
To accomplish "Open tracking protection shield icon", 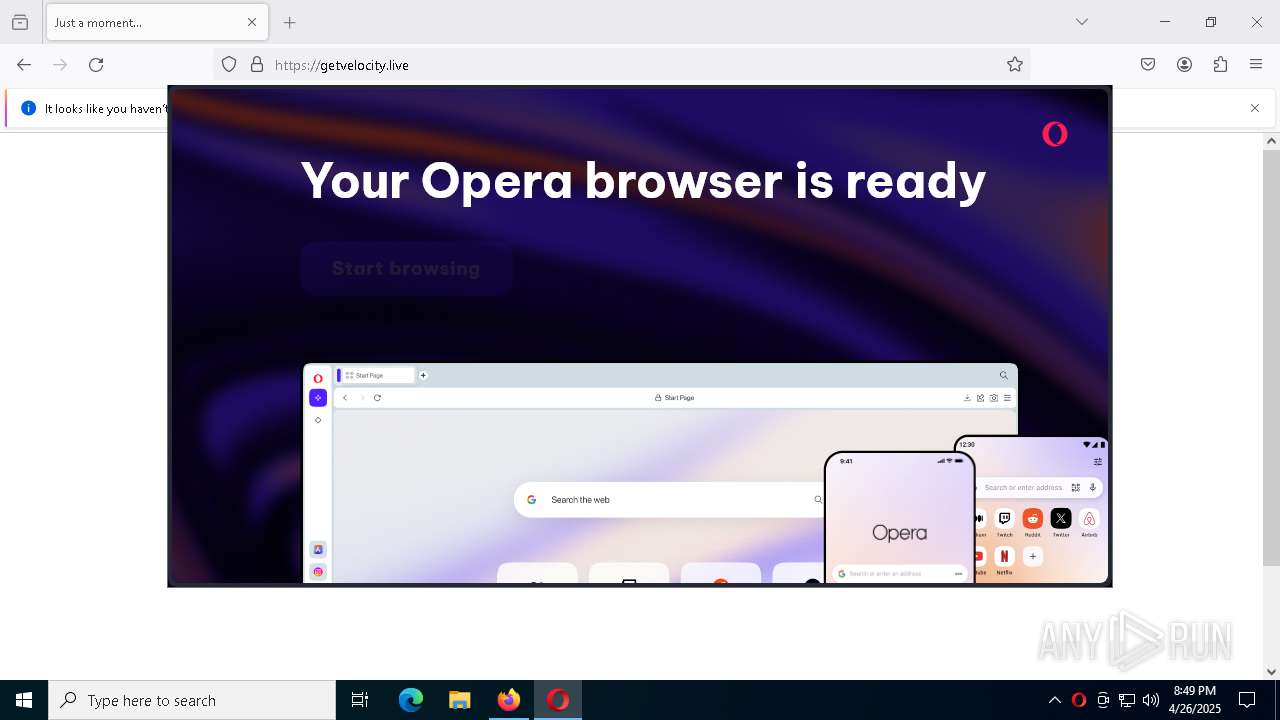I will point(229,65).
